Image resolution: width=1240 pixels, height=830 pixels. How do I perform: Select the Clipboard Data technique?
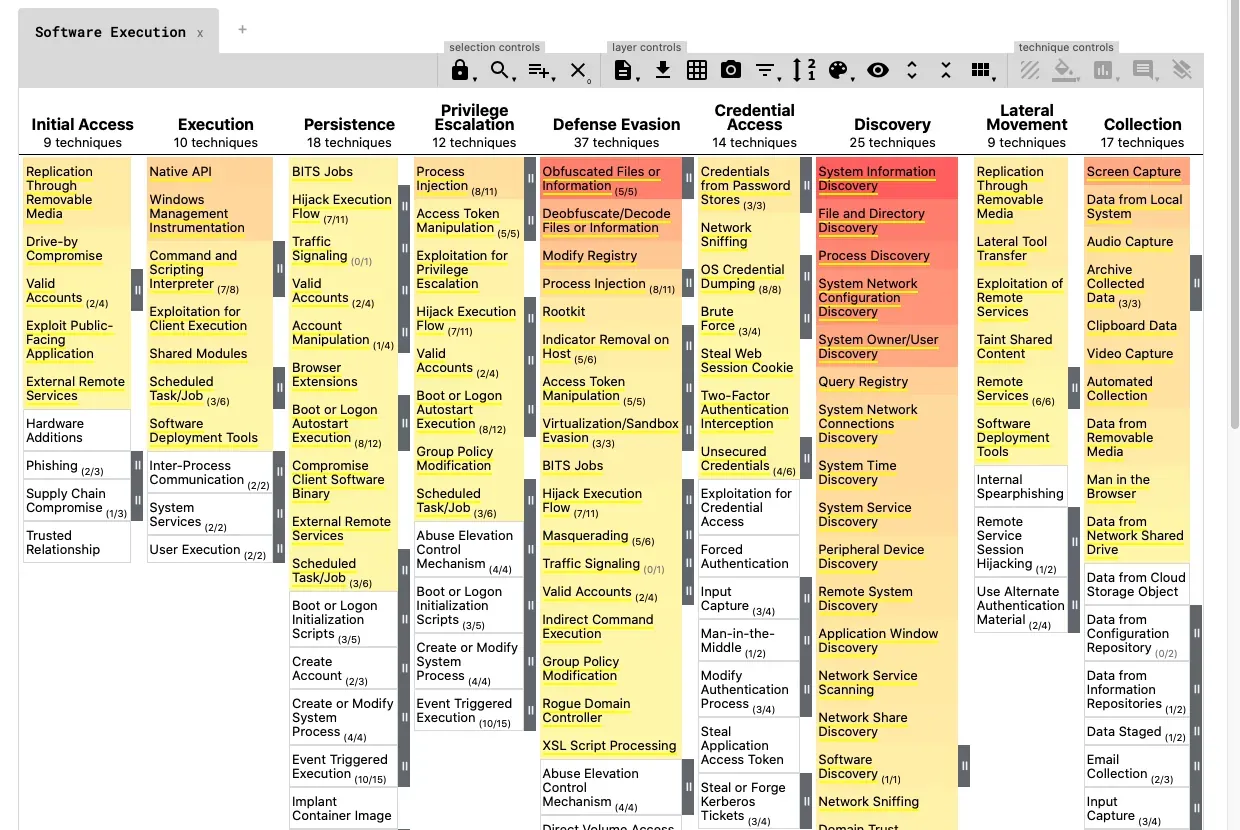click(1137, 325)
